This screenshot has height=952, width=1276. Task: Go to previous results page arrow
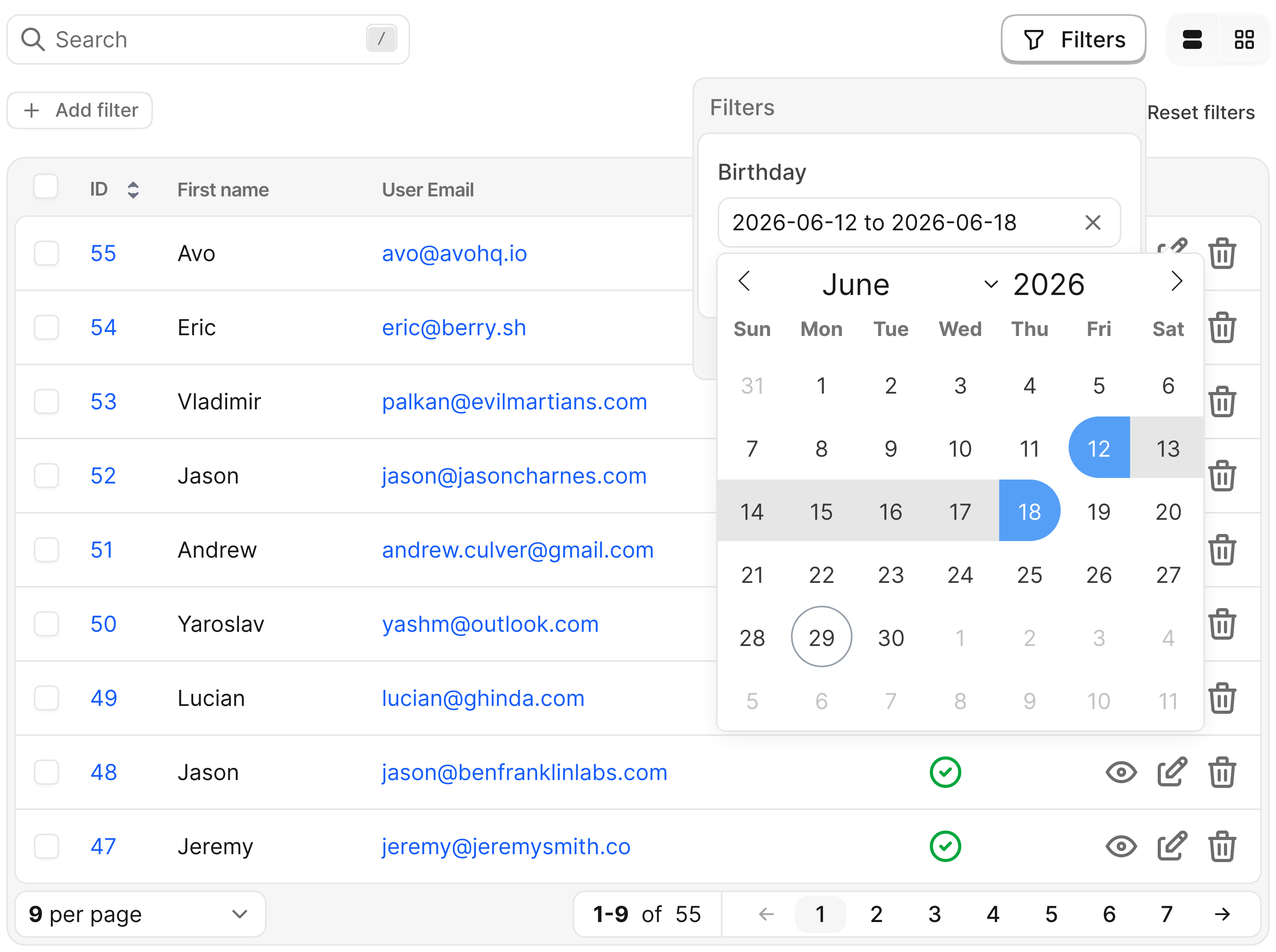(x=766, y=914)
